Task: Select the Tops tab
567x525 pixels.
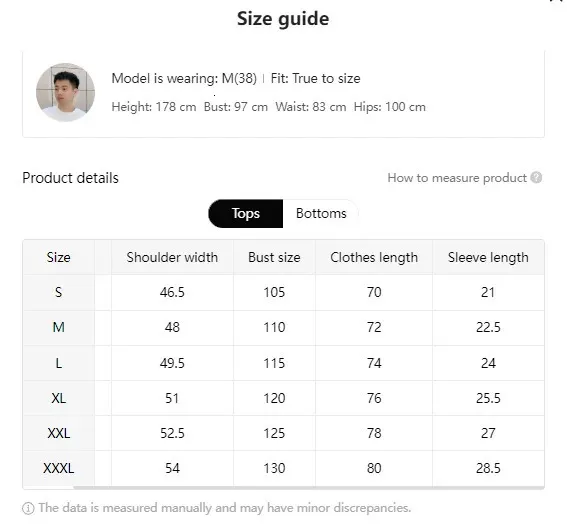Action: 246,213
